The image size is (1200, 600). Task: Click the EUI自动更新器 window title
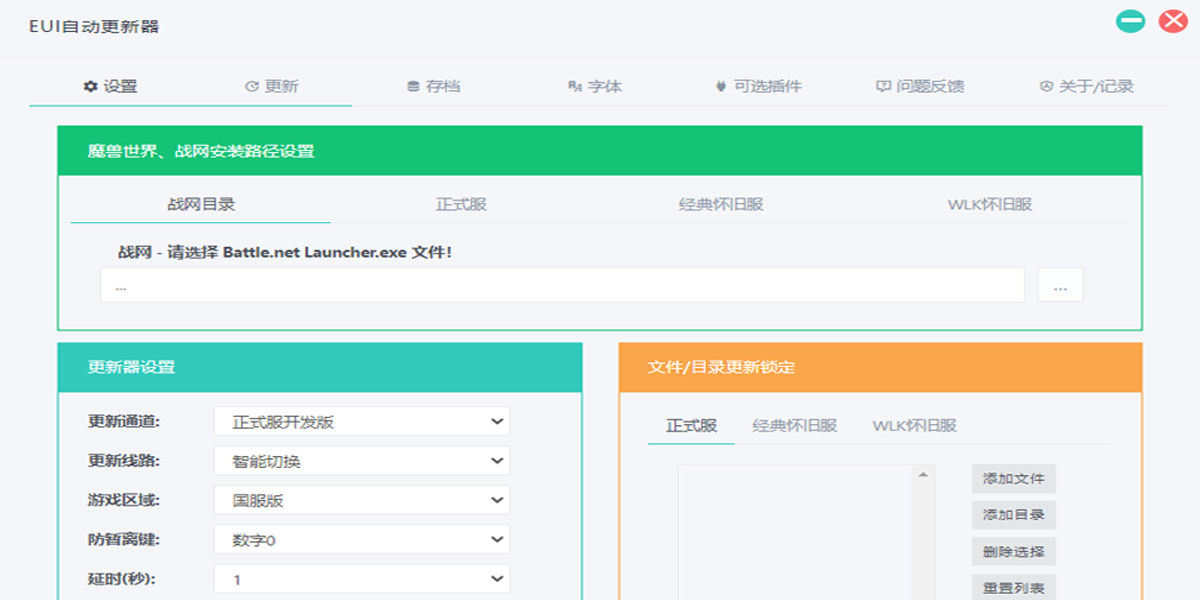pyautogui.click(x=94, y=27)
